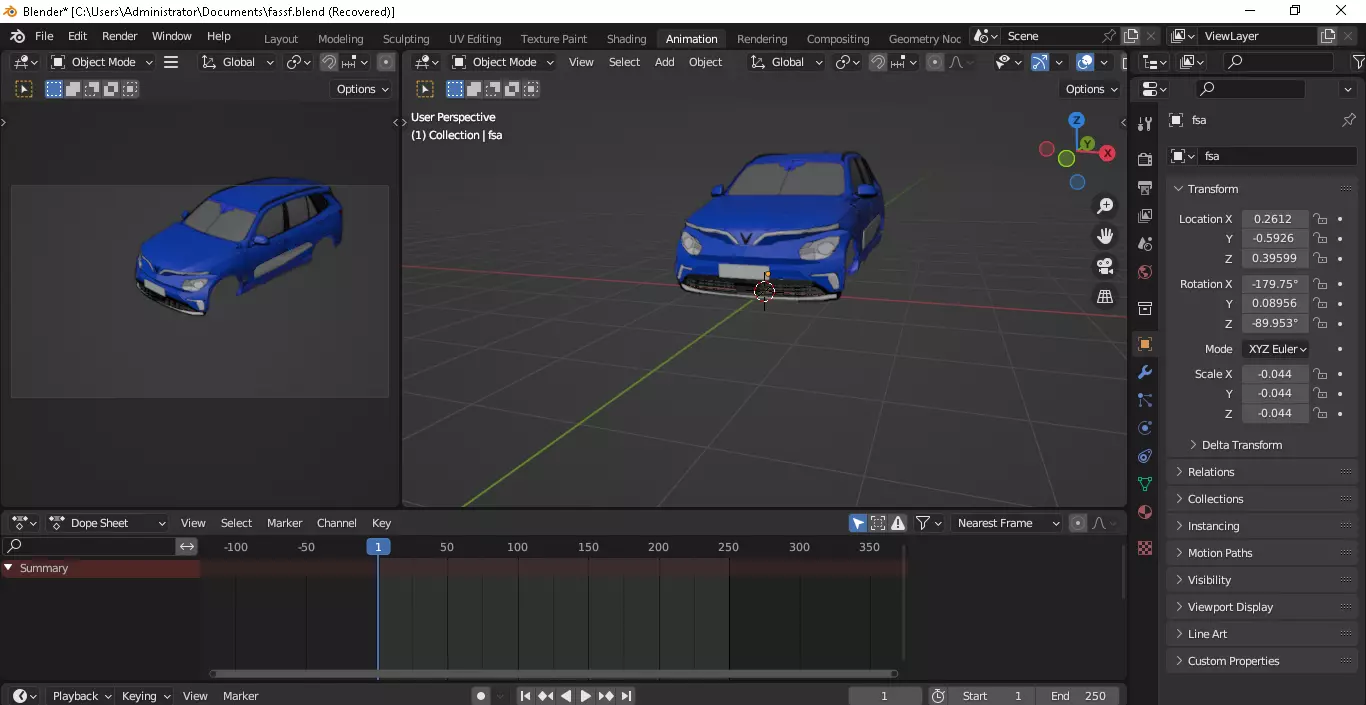
Task: Toggle Only Show Selected in Dope Sheet
Action: [858, 523]
